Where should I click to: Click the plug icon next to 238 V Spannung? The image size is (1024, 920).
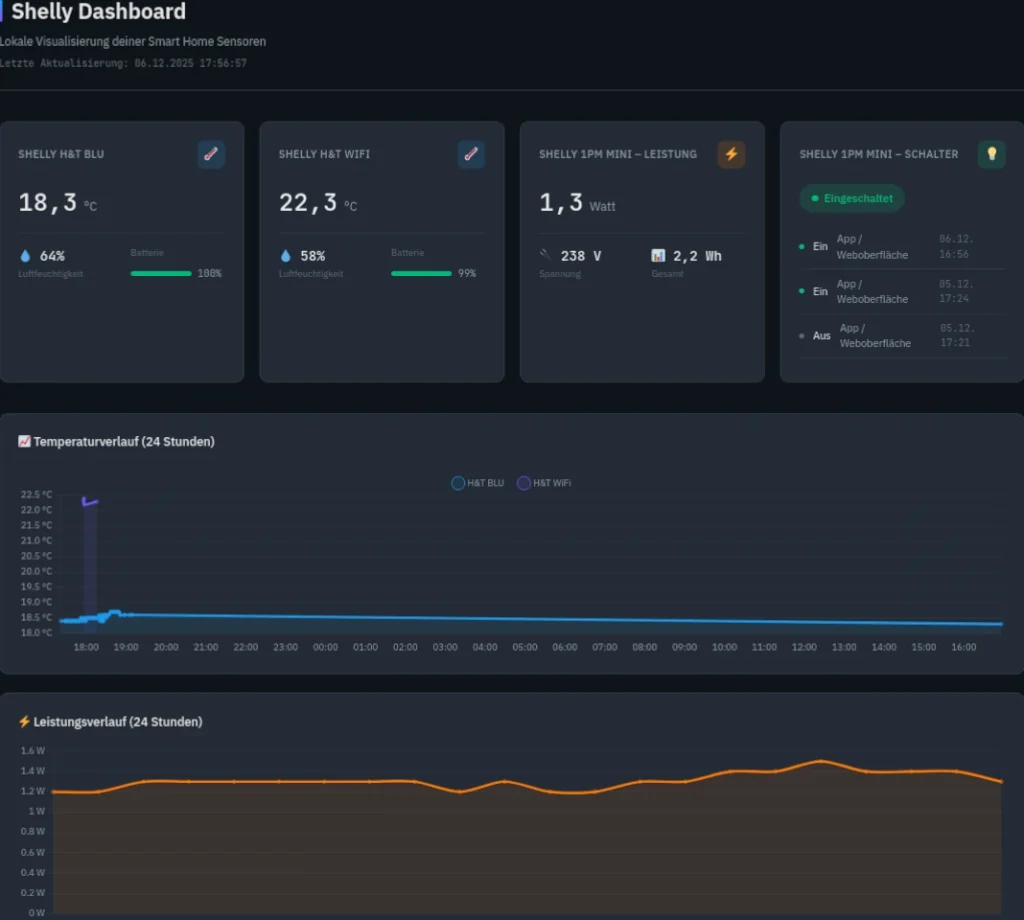point(545,255)
